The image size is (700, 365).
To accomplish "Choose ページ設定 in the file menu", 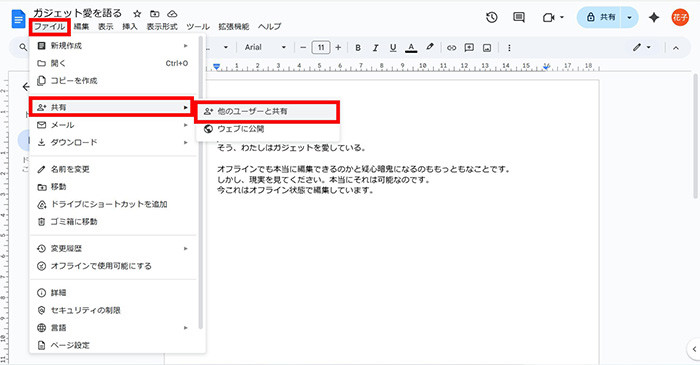I will [113, 345].
